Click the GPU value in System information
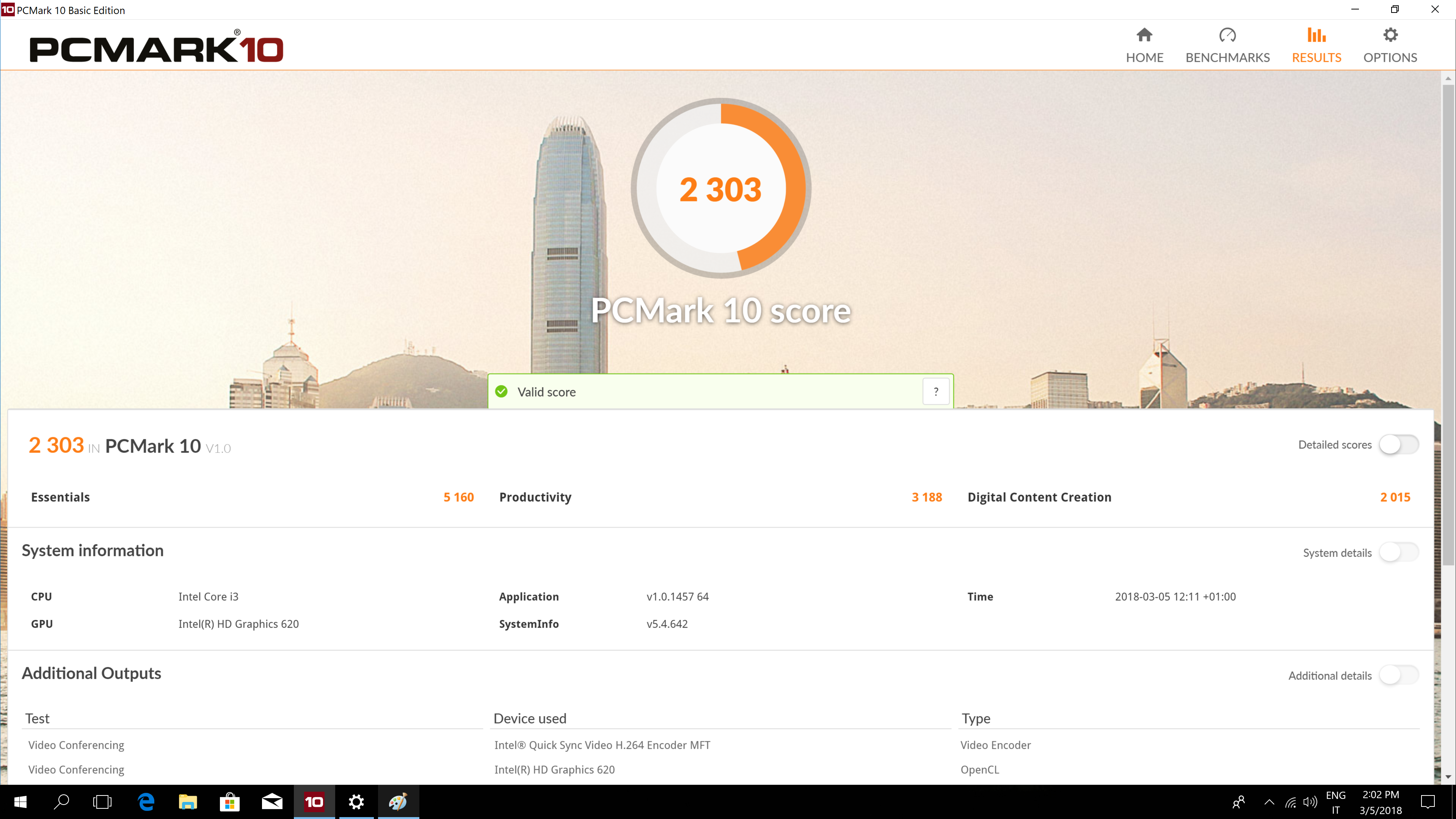1456x819 pixels. coord(238,624)
